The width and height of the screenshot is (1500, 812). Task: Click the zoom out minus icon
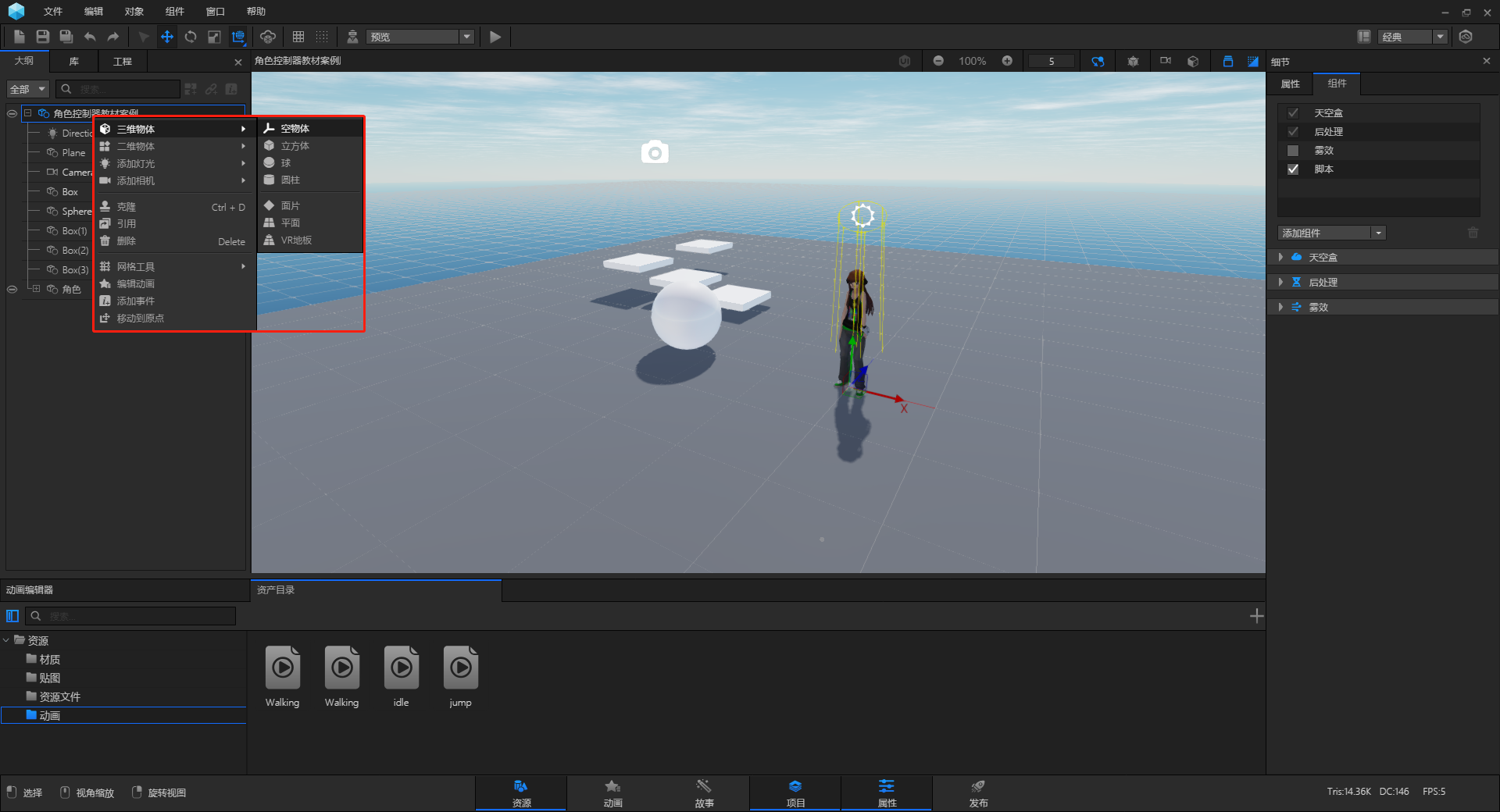938,61
